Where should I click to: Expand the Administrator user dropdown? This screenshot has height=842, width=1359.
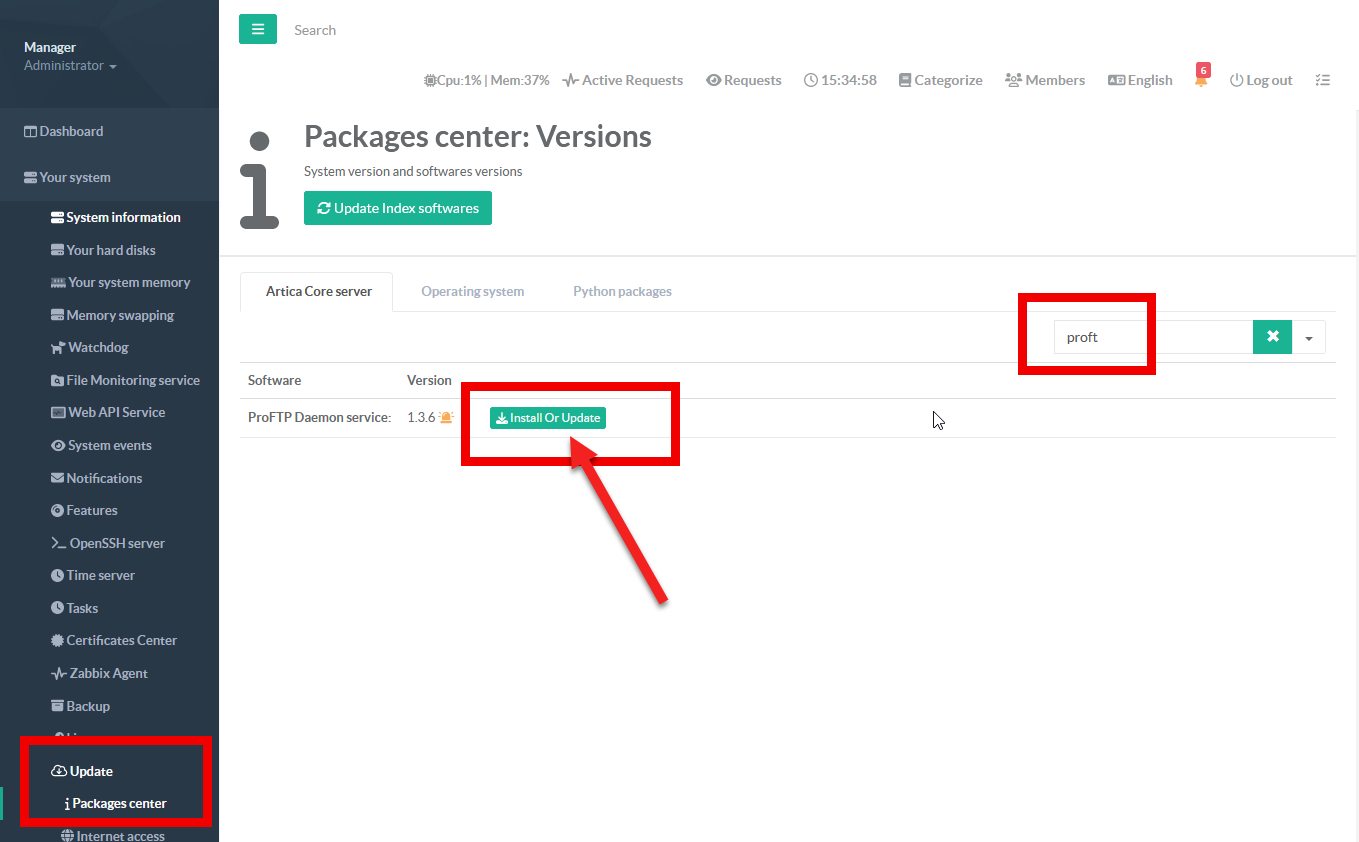click(70, 66)
